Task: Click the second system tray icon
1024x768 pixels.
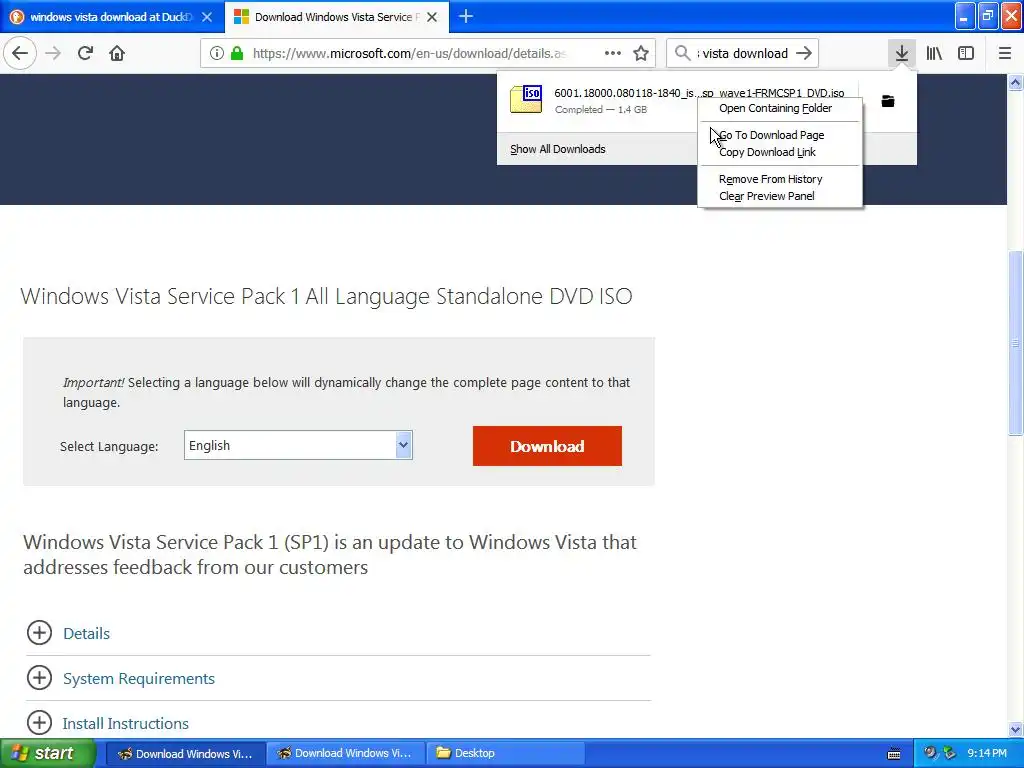Action: click(950, 753)
